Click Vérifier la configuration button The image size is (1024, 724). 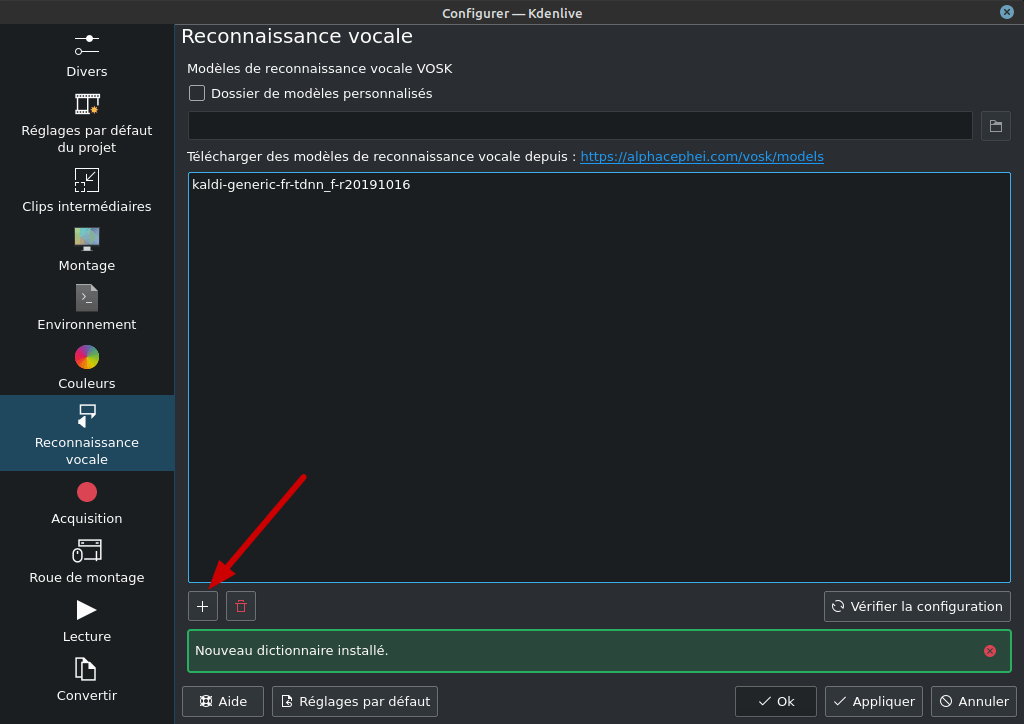(917, 606)
